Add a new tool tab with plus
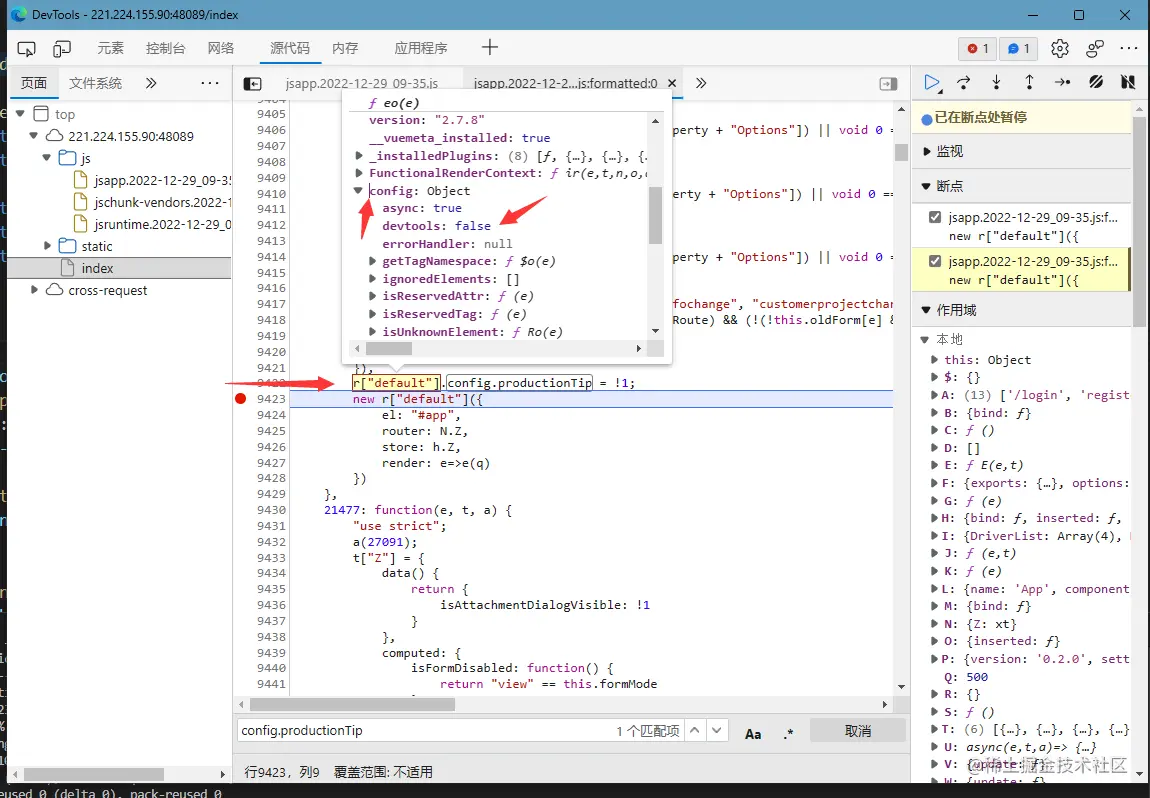1150x798 pixels. 490,48
